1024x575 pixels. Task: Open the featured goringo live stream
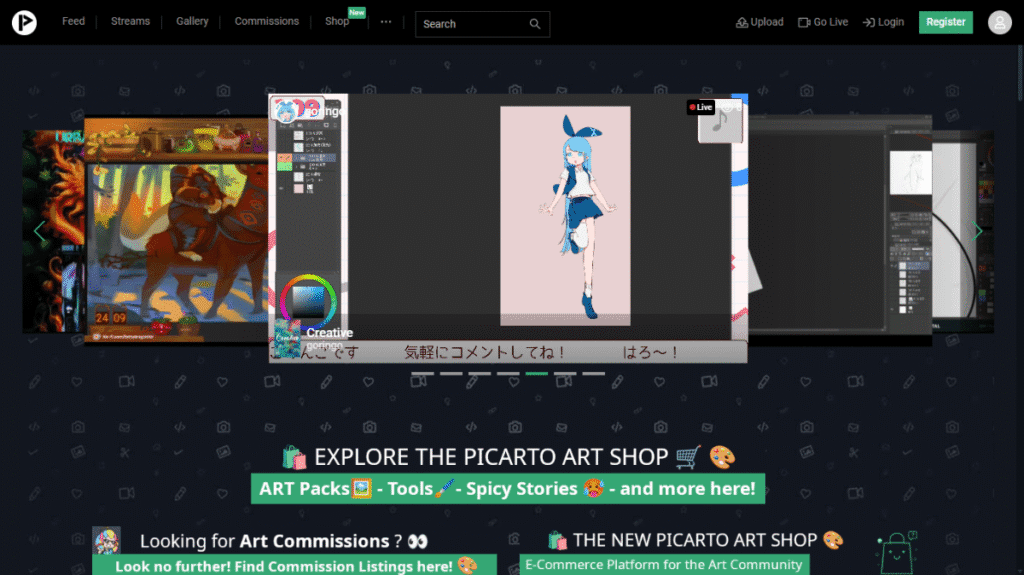pos(508,228)
